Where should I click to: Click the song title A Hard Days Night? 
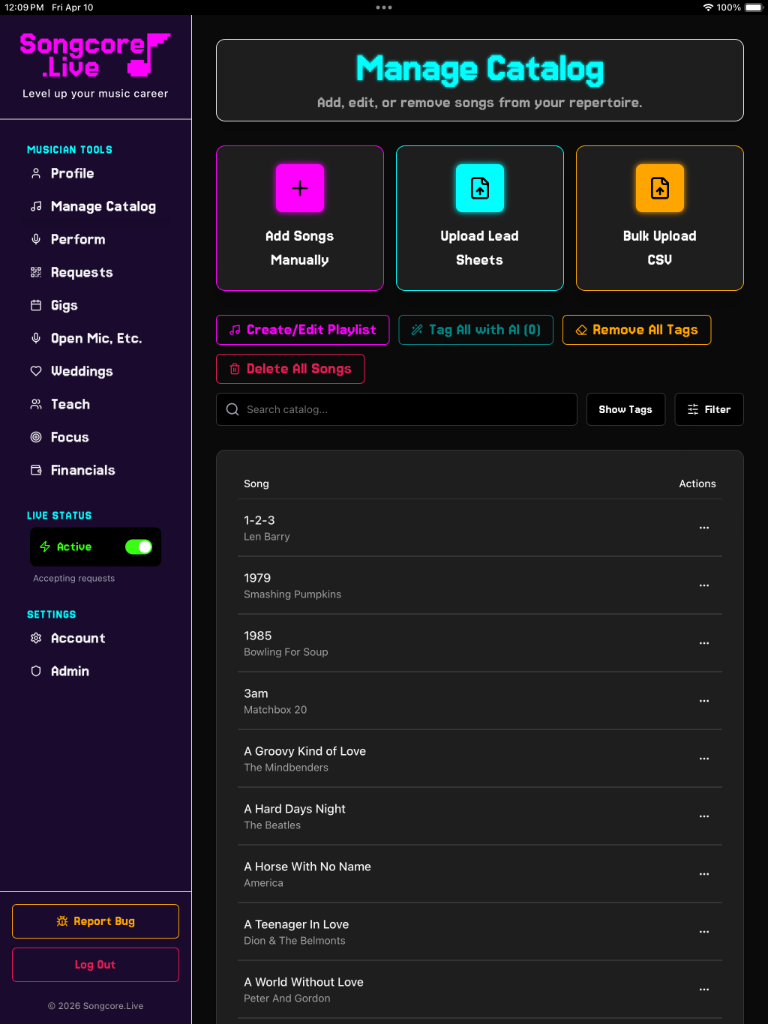[295, 809]
